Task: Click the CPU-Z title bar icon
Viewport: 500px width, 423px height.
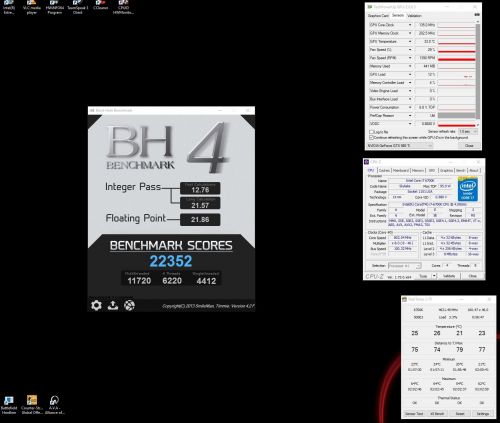Action: [x=367, y=162]
